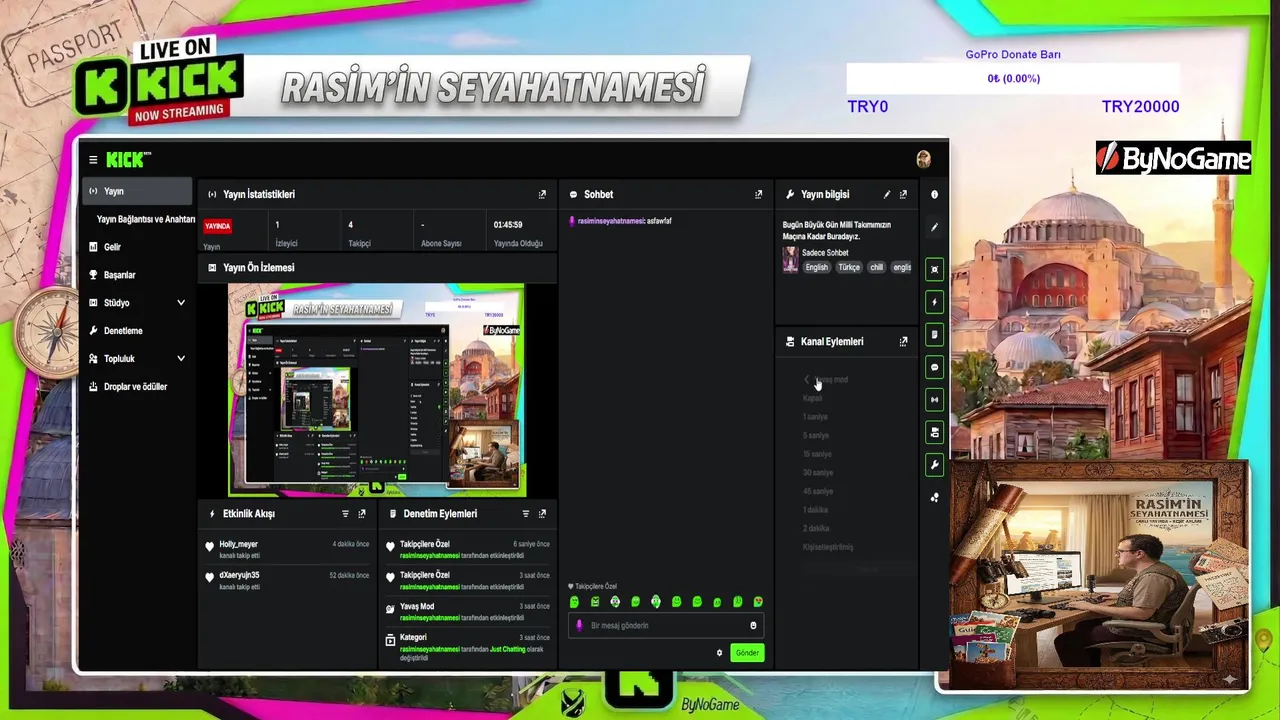Open chat settings gear icon
The image size is (1280, 720).
click(x=719, y=653)
